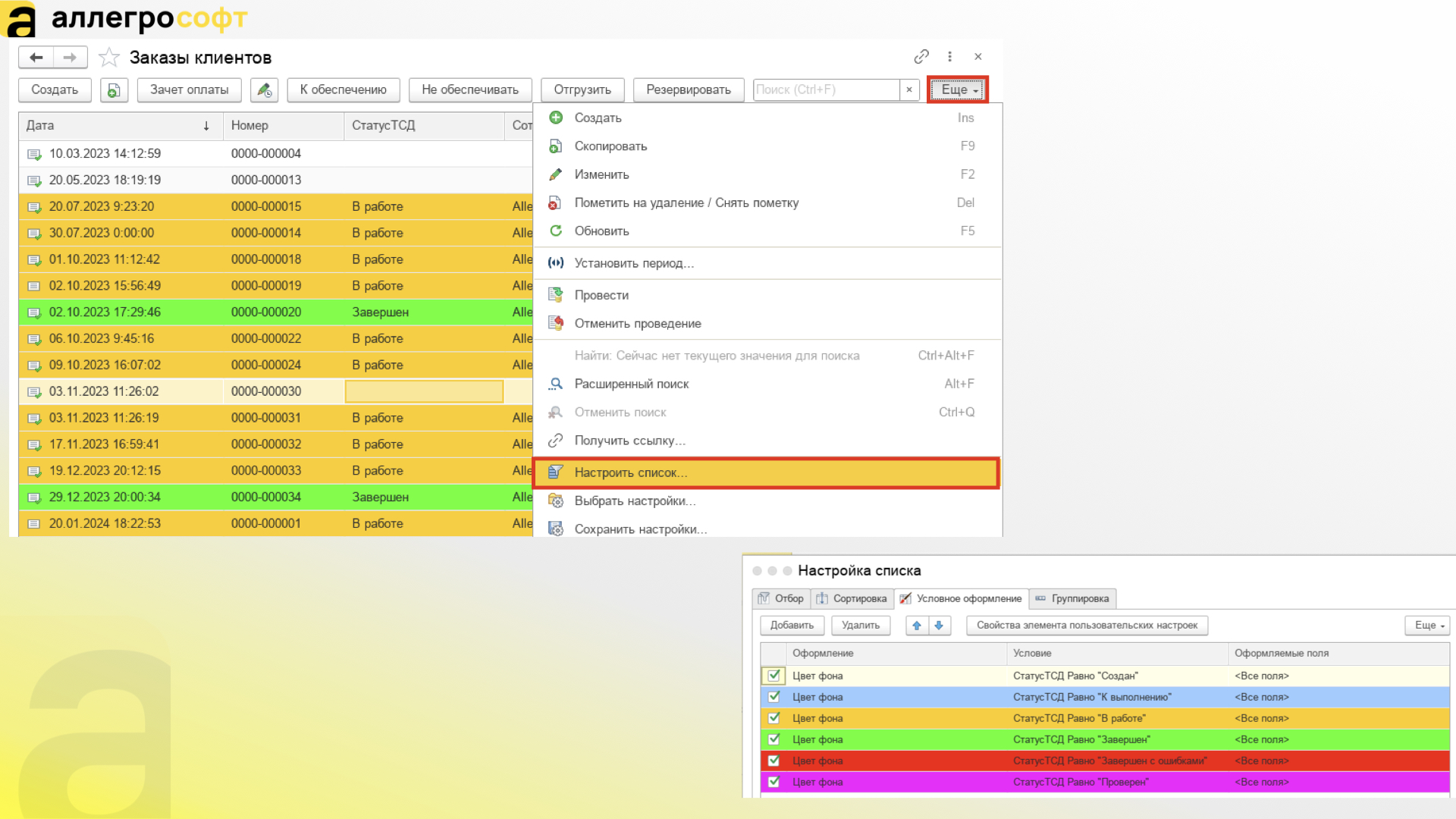1456x819 pixels.
Task: Open Выбрать настройки… menu item
Action: click(x=767, y=500)
